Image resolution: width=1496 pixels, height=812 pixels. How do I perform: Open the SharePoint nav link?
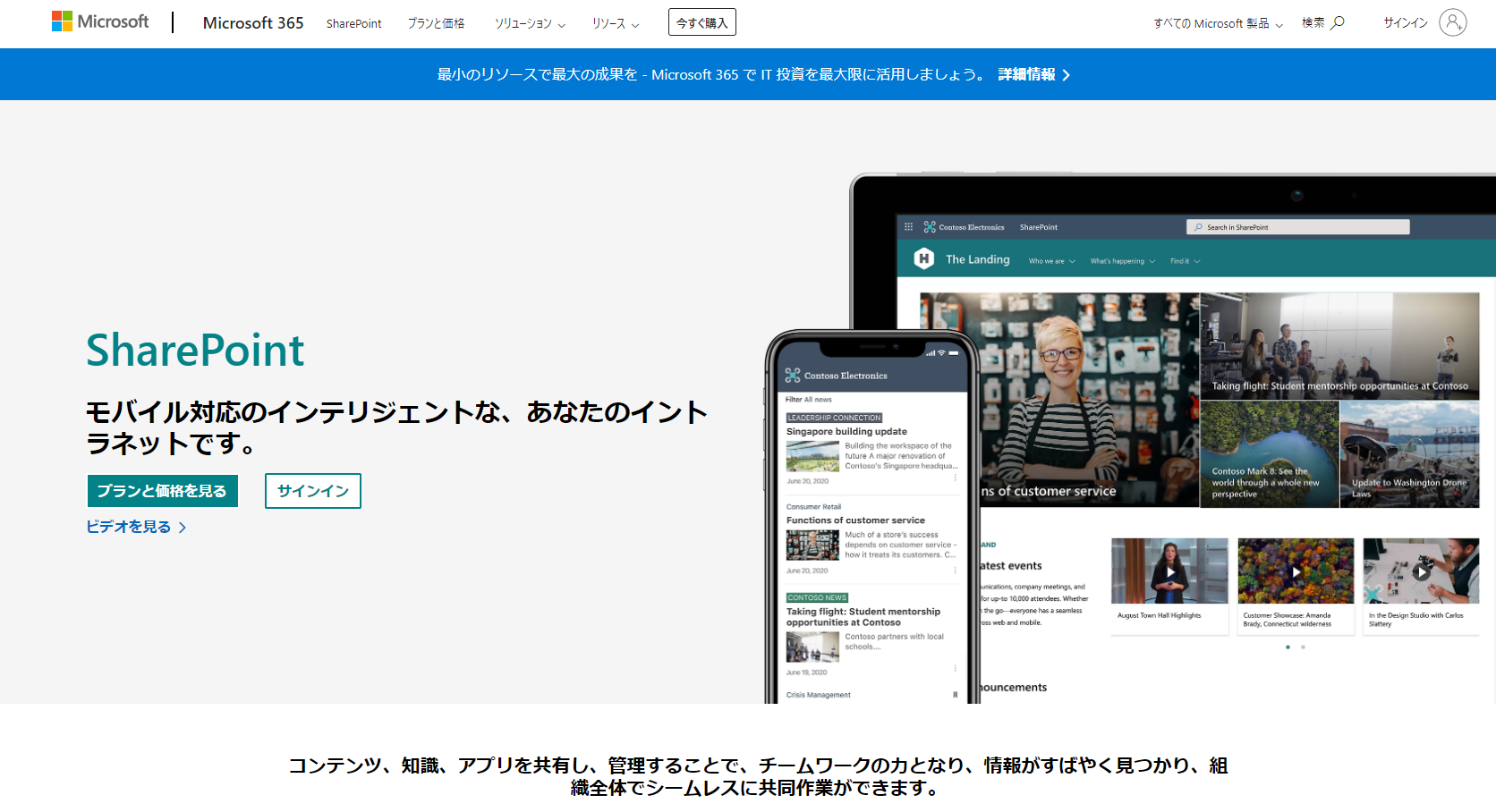click(x=353, y=24)
